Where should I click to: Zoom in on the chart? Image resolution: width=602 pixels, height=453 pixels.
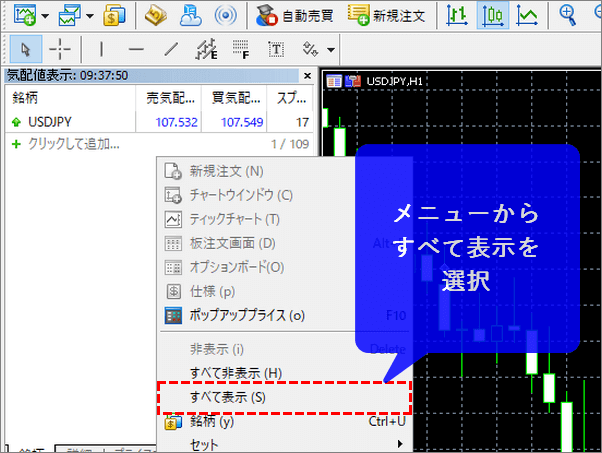567,15
